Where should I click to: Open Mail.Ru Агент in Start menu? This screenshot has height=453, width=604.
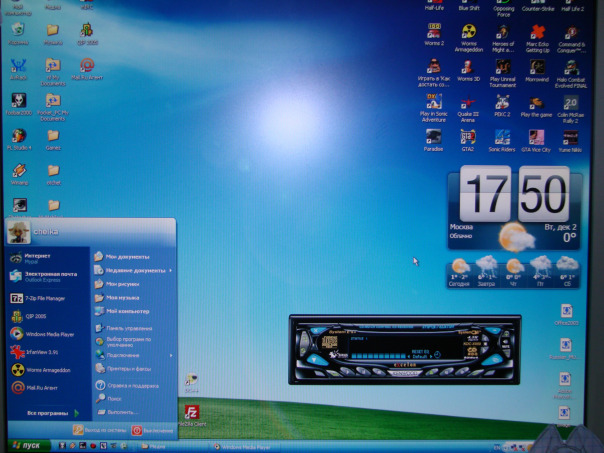pos(42,387)
